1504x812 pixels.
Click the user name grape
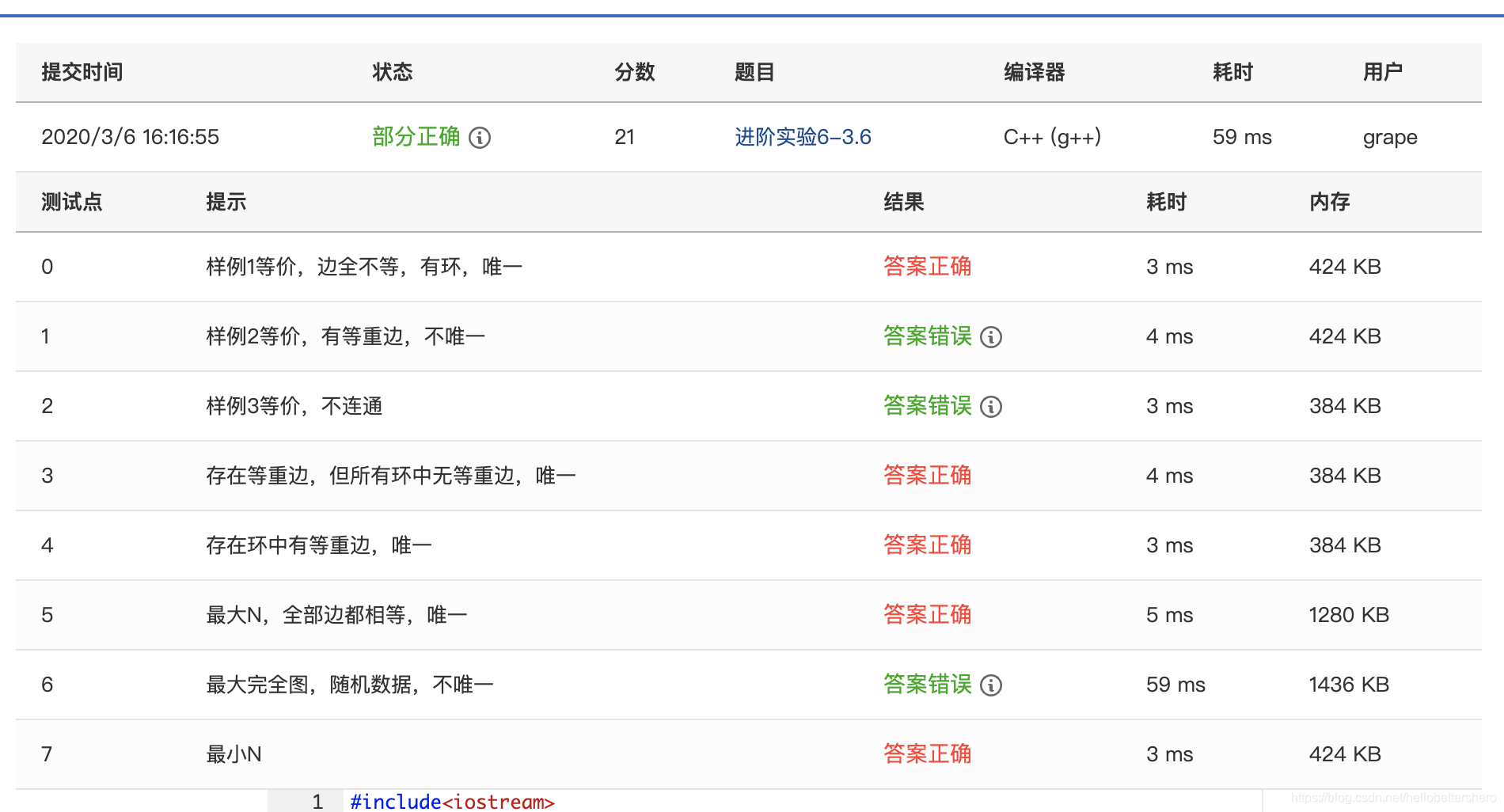point(1390,138)
